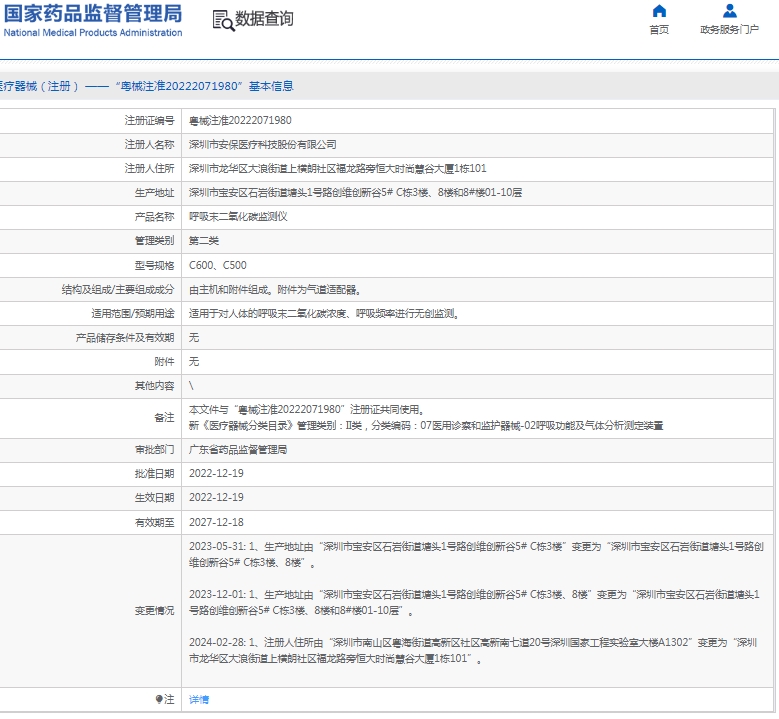Select 无 in the 产品储存条件及有效期 row
The width and height of the screenshot is (779, 719).
click(x=194, y=338)
